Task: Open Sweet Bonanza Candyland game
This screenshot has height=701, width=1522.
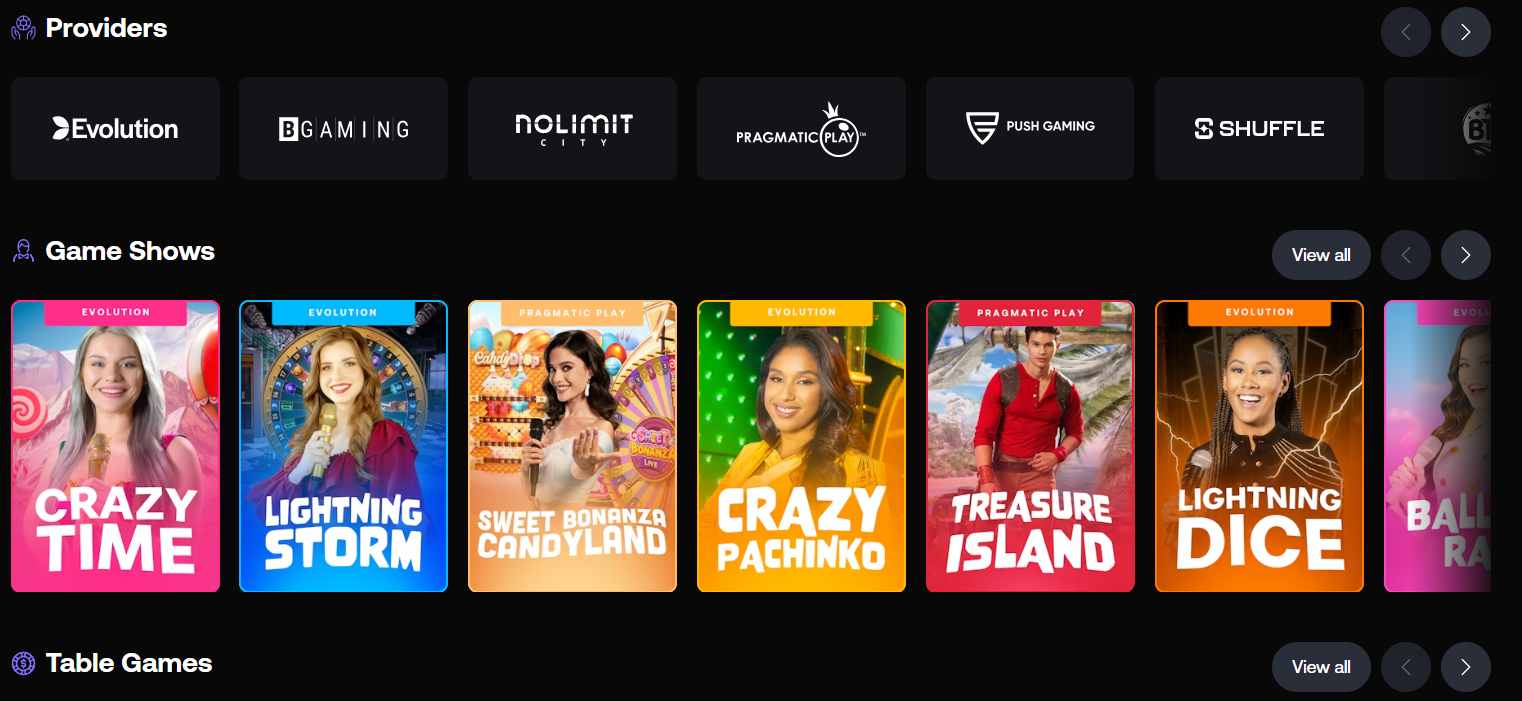Action: (572, 446)
